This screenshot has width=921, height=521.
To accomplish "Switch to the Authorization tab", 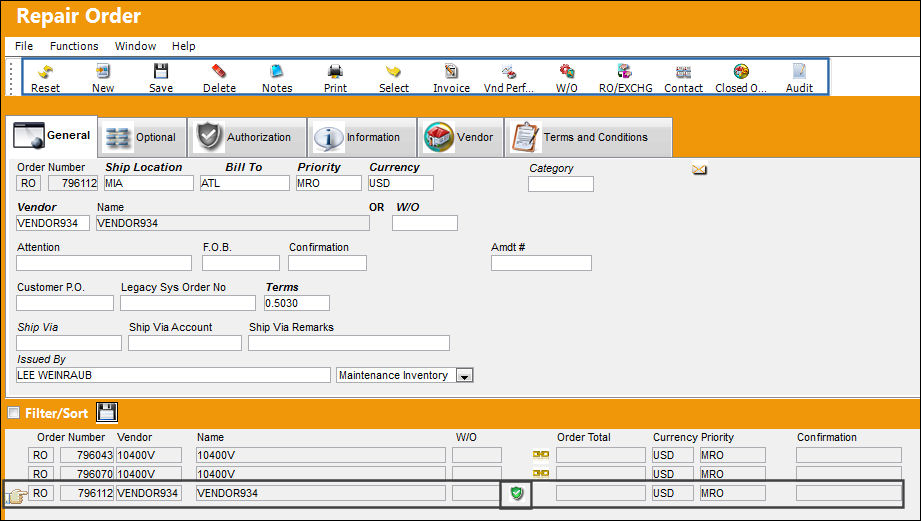I will (x=247, y=137).
